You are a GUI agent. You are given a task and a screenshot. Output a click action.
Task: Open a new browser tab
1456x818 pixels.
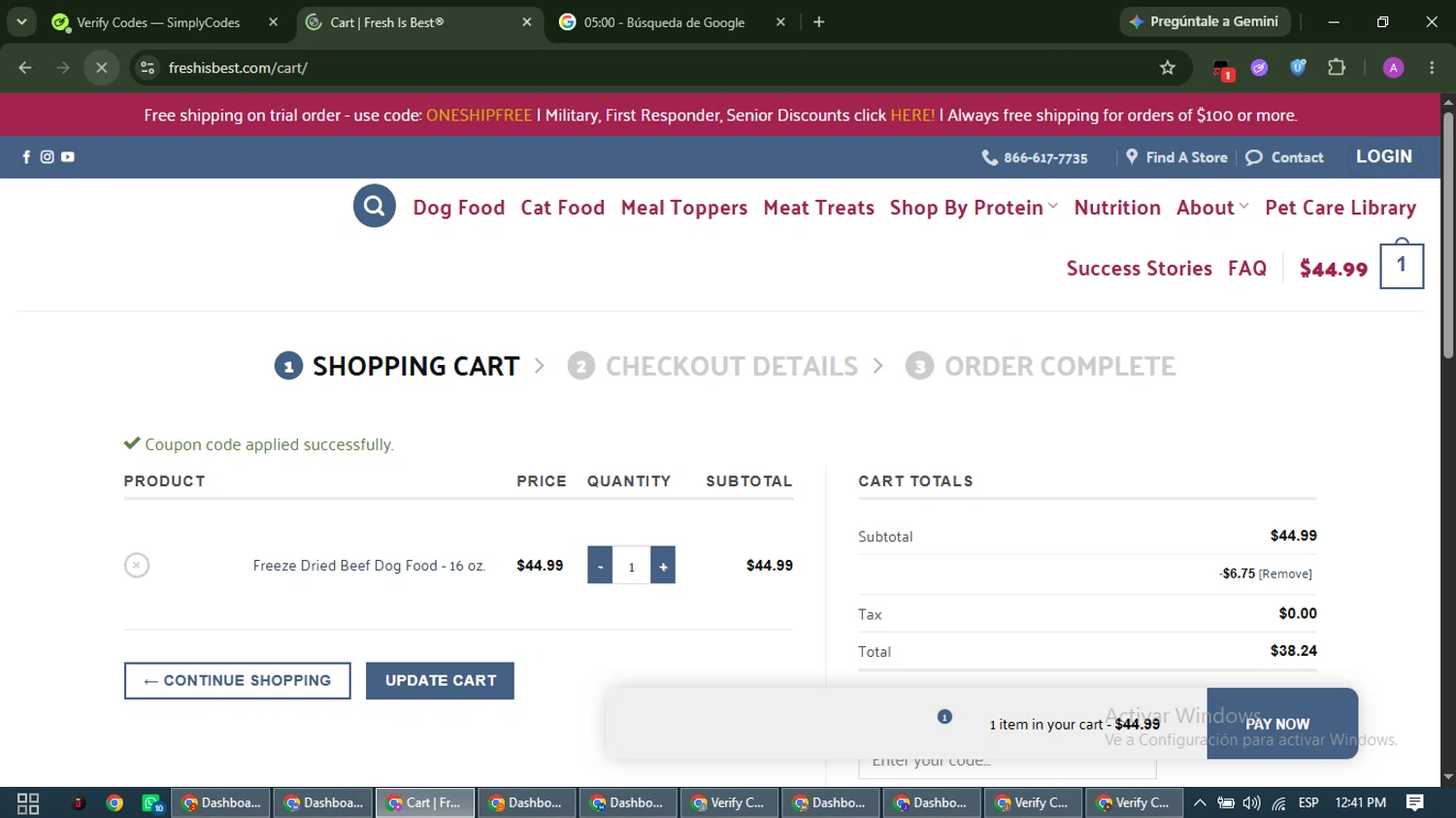point(818,22)
